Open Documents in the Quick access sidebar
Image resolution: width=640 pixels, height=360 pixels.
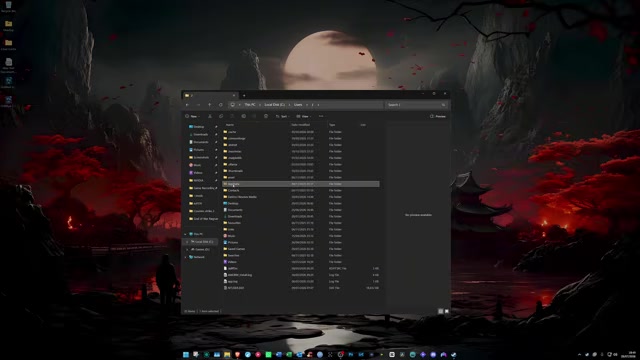point(200,142)
